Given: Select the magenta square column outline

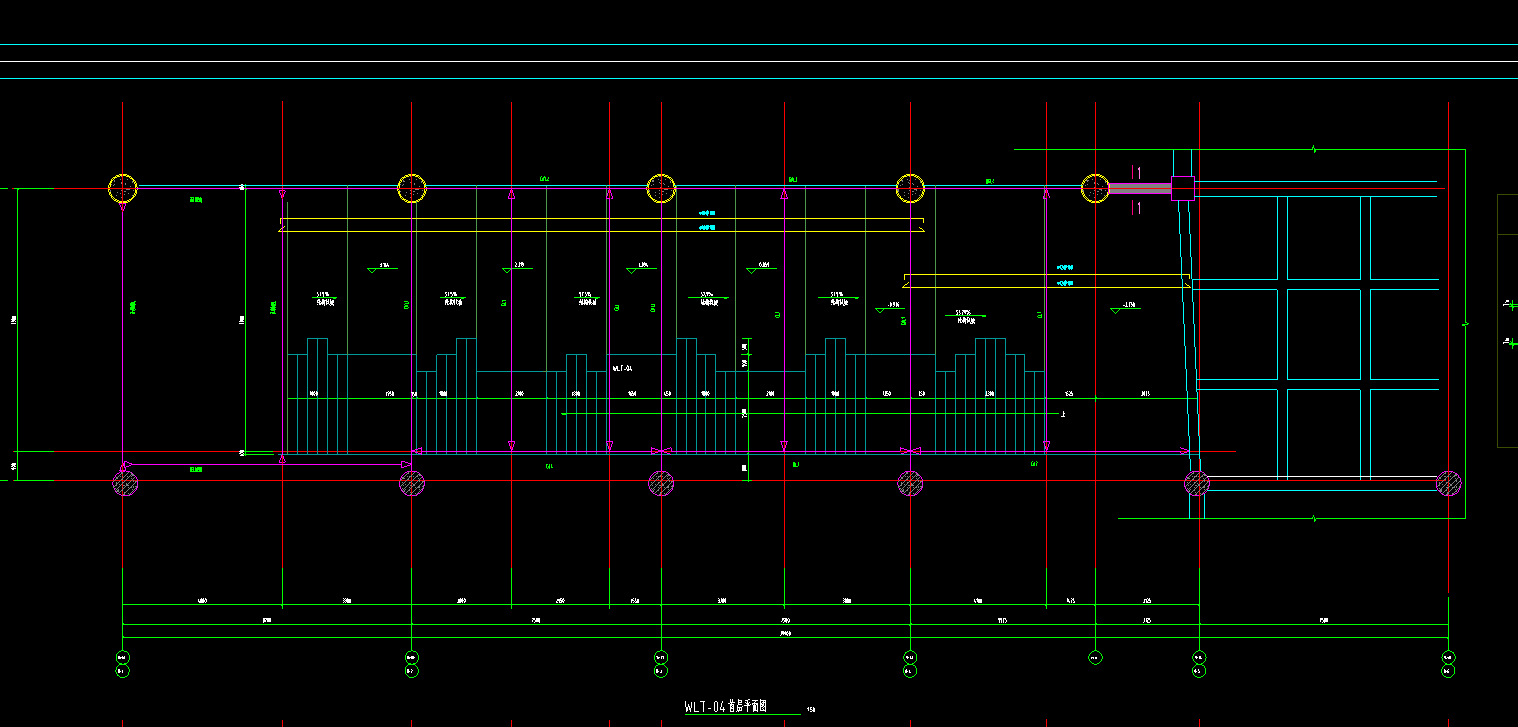Looking at the screenshot, I should click(1183, 188).
